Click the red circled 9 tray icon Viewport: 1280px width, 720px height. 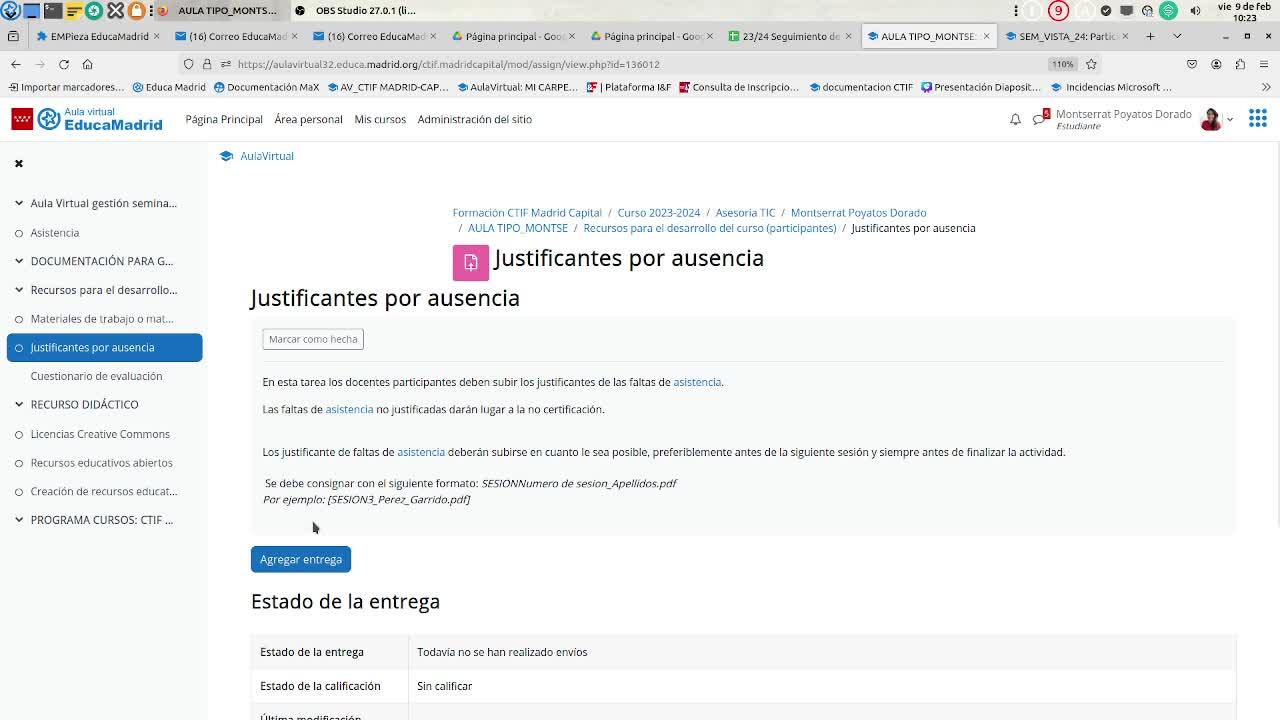tap(1058, 11)
